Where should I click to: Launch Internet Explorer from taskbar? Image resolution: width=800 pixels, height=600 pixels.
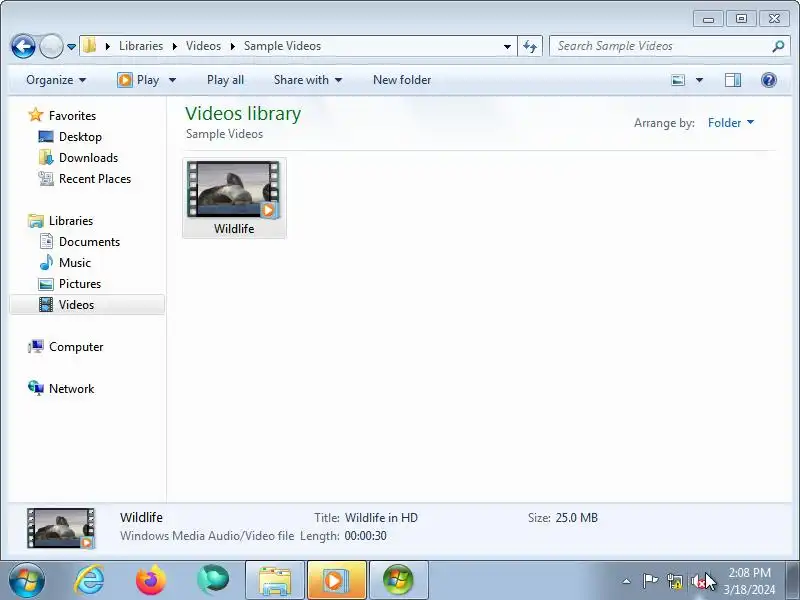tap(89, 580)
